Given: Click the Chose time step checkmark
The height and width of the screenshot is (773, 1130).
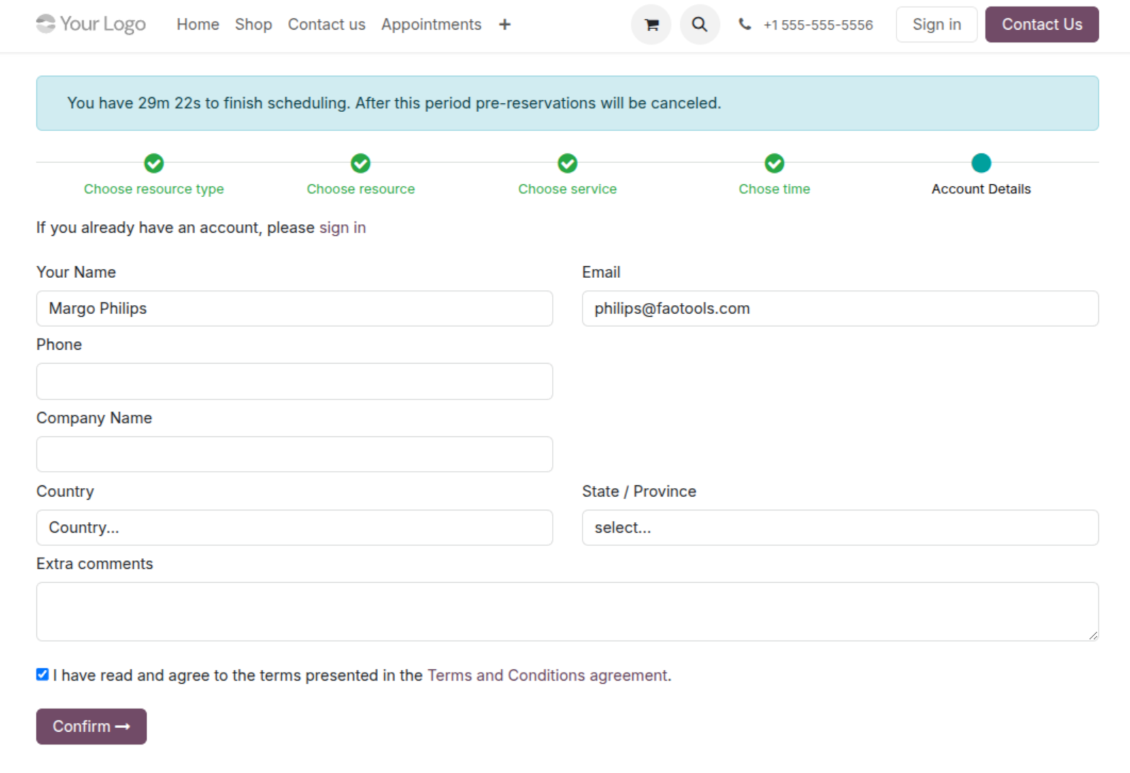Looking at the screenshot, I should [774, 163].
